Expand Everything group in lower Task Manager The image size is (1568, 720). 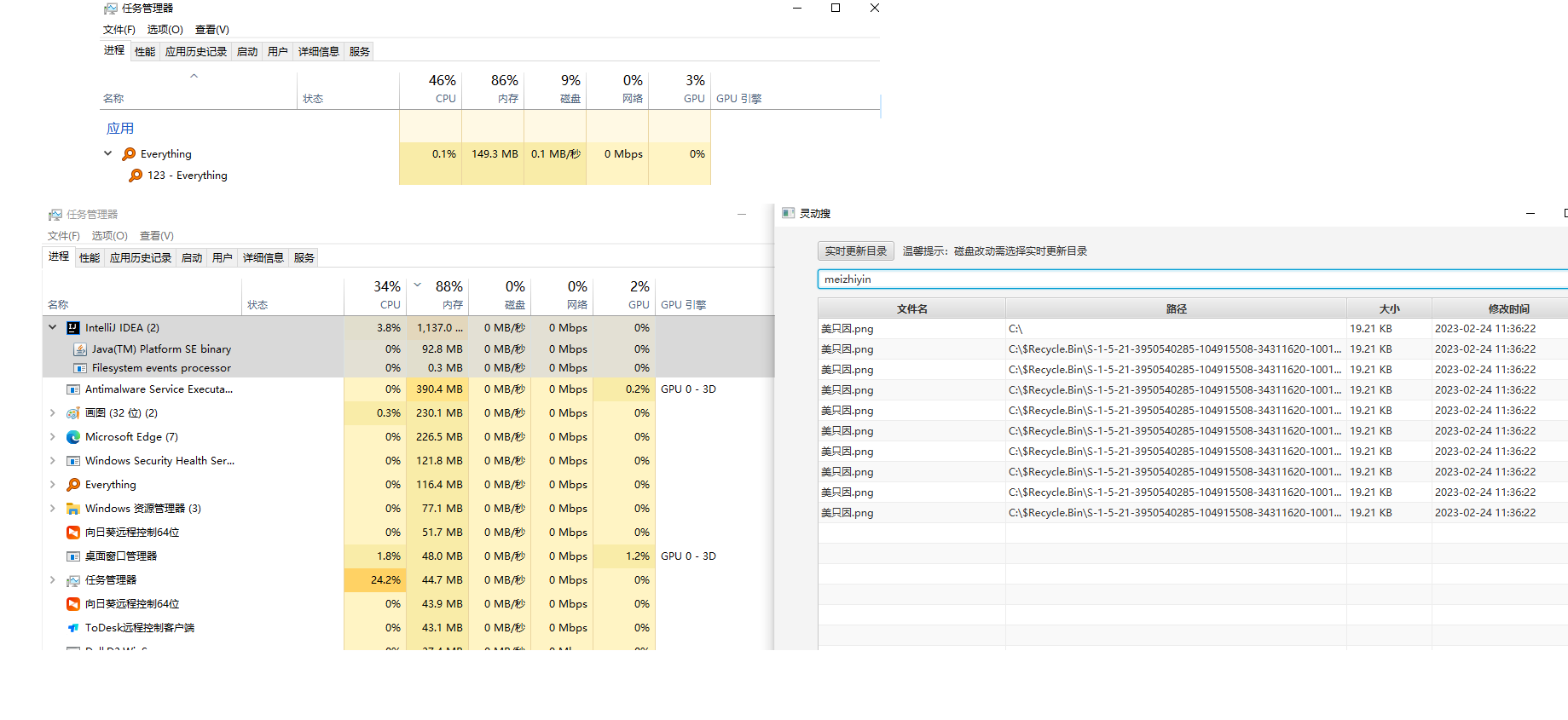[x=52, y=485]
